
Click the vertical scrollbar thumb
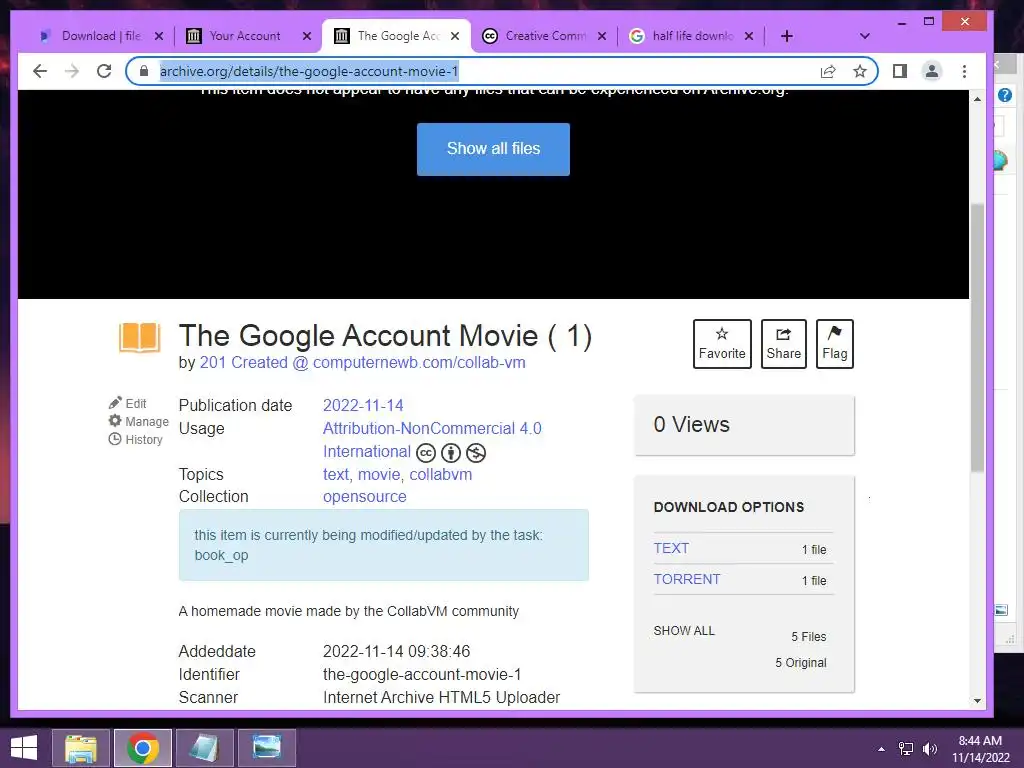click(977, 337)
